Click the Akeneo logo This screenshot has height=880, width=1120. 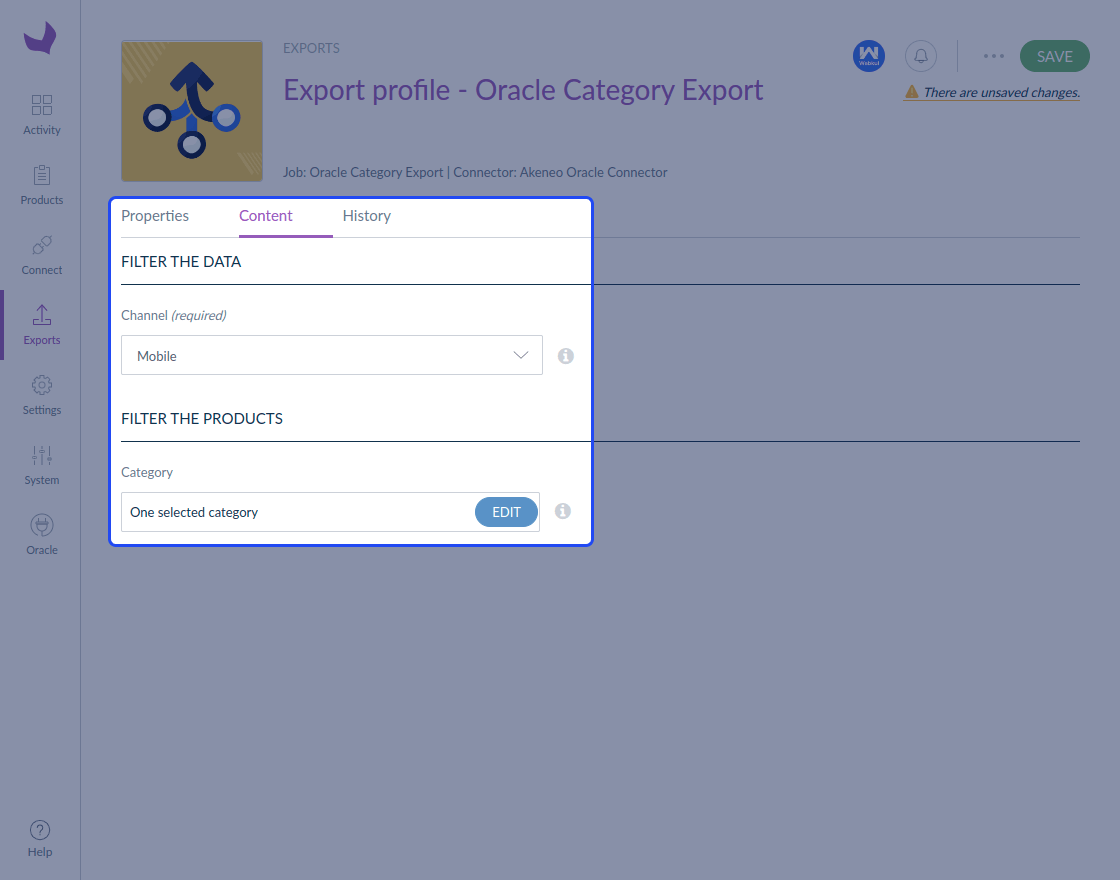click(x=40, y=38)
